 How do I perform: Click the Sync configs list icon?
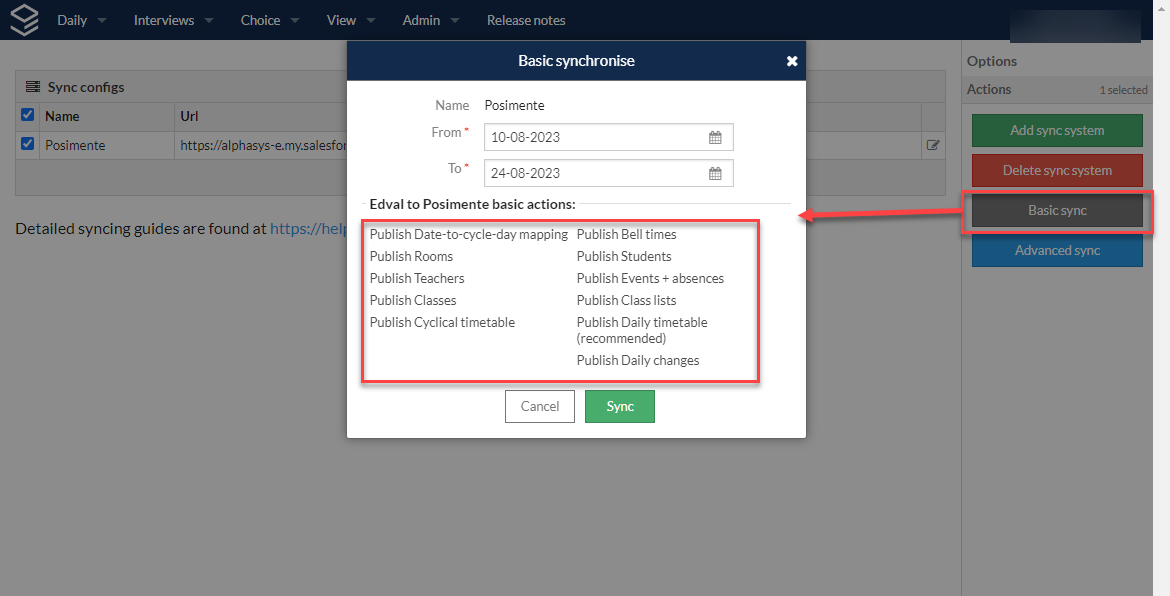[x=33, y=87]
